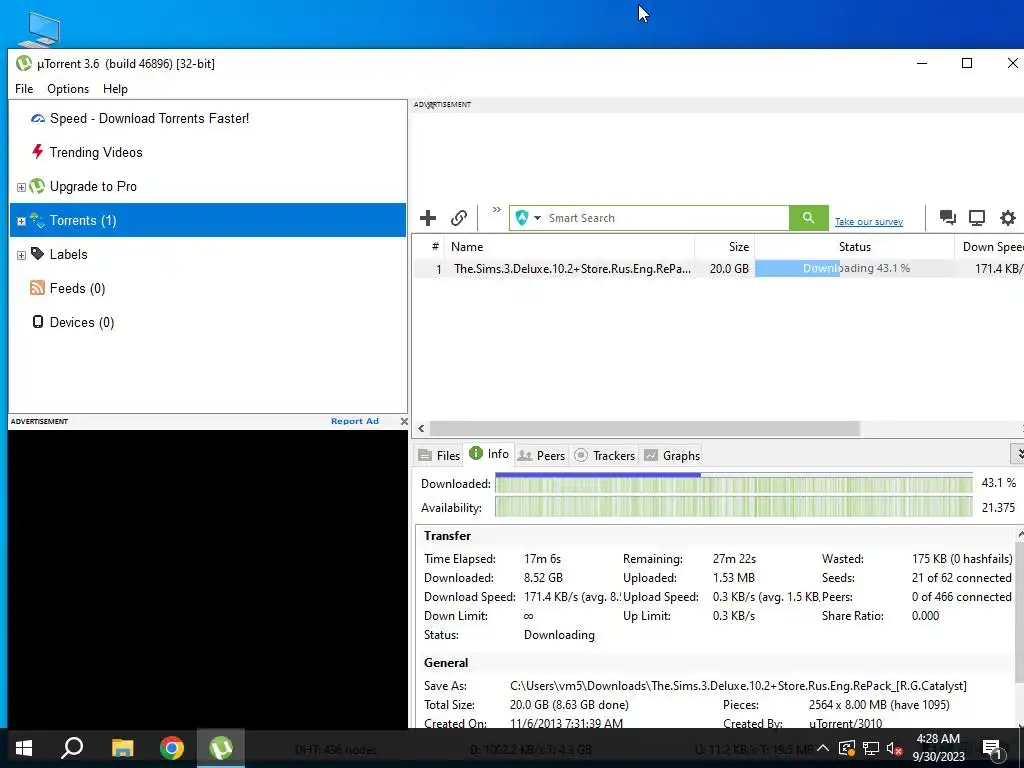Click the Save As path text
Image resolution: width=1024 pixels, height=768 pixels.
click(x=738, y=686)
